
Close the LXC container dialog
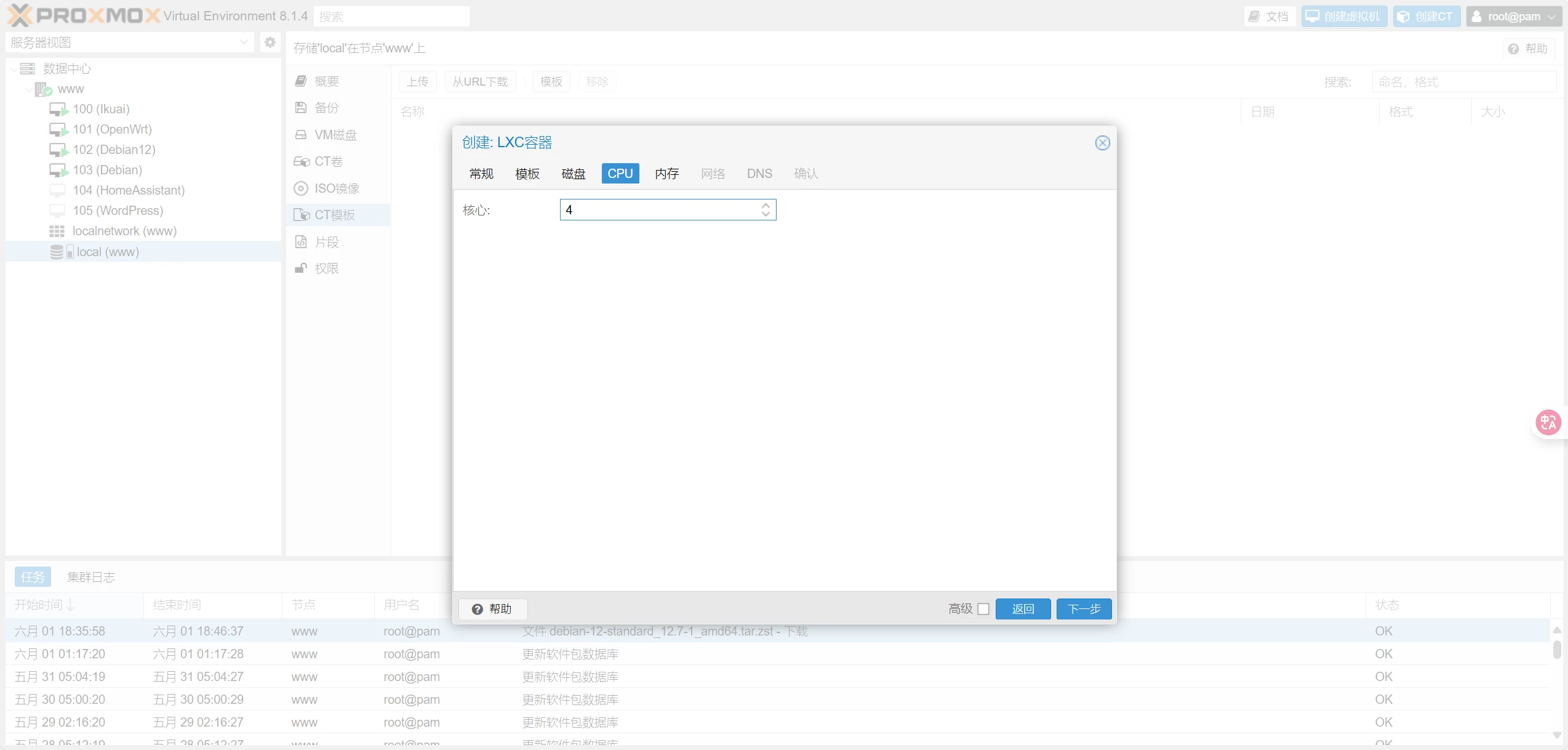pos(1102,143)
